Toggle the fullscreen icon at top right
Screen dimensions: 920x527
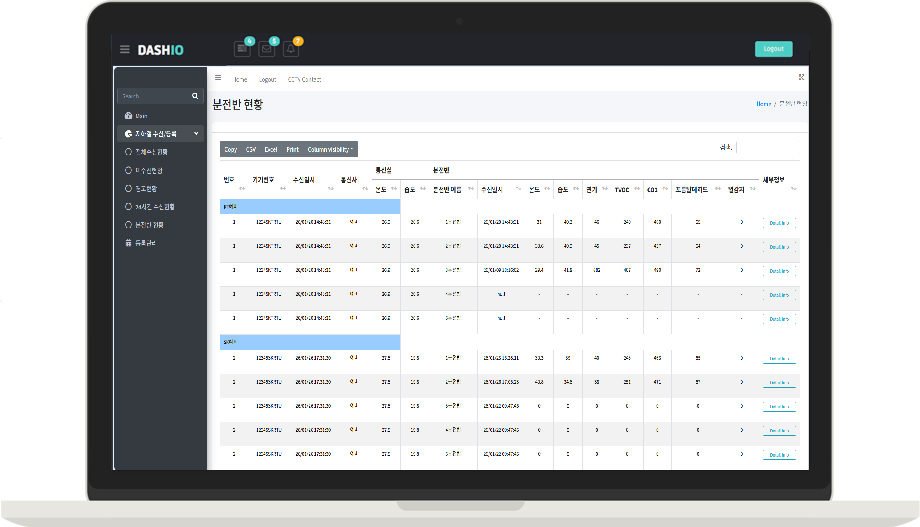[x=801, y=78]
